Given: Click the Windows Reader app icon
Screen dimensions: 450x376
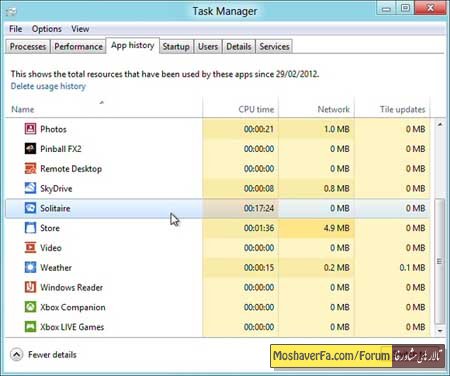Looking at the screenshot, I should click(x=30, y=287).
